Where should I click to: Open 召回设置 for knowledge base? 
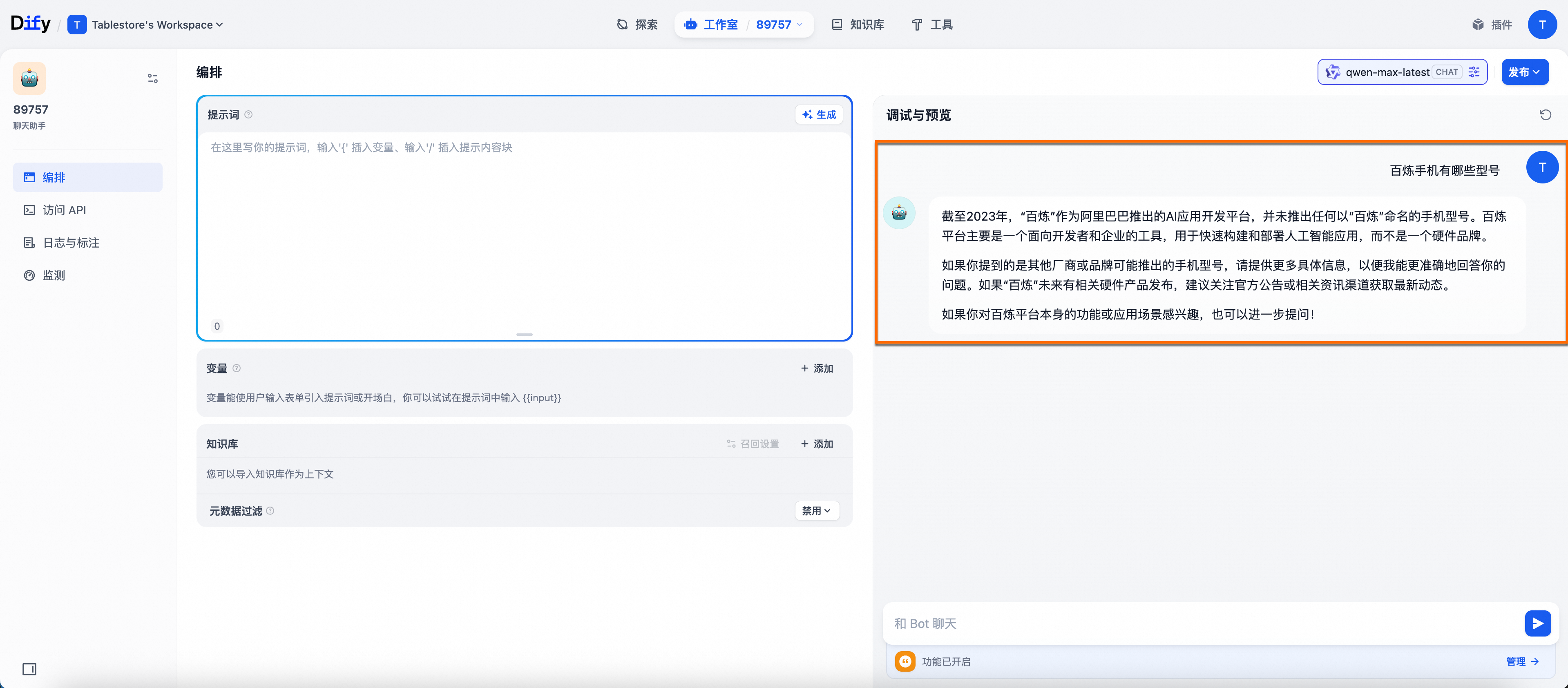click(753, 444)
